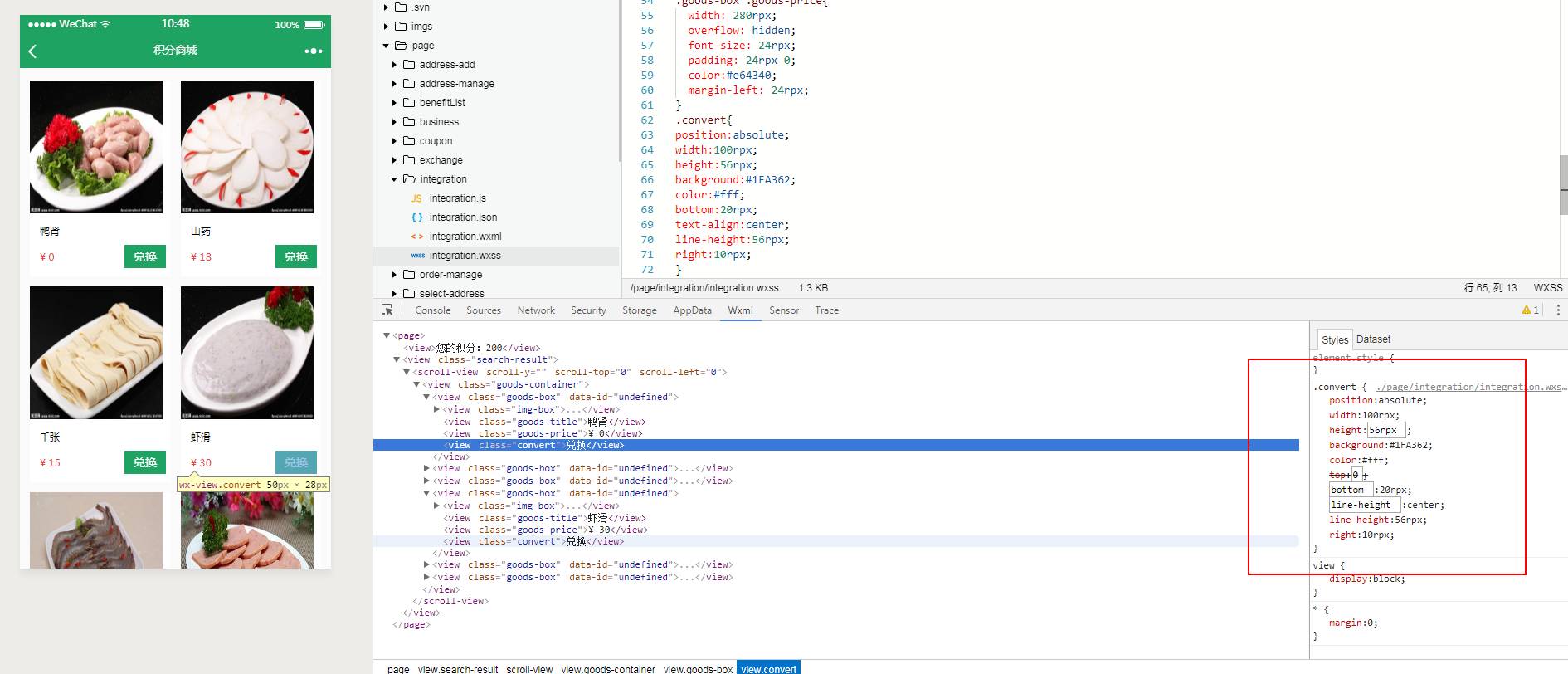Switch to the Console tab
The width and height of the screenshot is (1568, 674).
(432, 310)
